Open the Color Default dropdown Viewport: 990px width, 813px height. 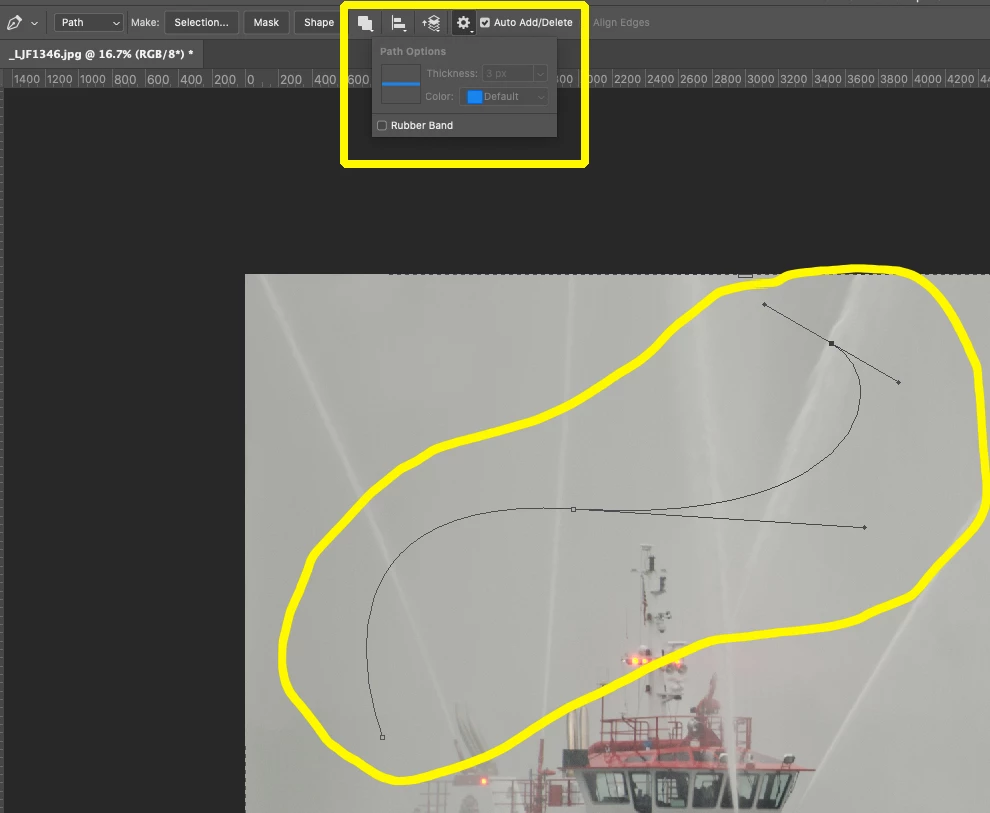(x=504, y=97)
